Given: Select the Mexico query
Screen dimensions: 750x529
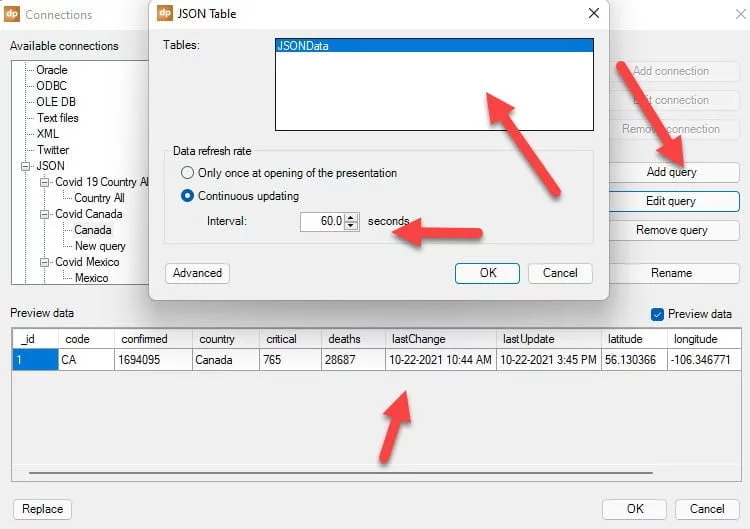Looking at the screenshot, I should click(x=91, y=278).
